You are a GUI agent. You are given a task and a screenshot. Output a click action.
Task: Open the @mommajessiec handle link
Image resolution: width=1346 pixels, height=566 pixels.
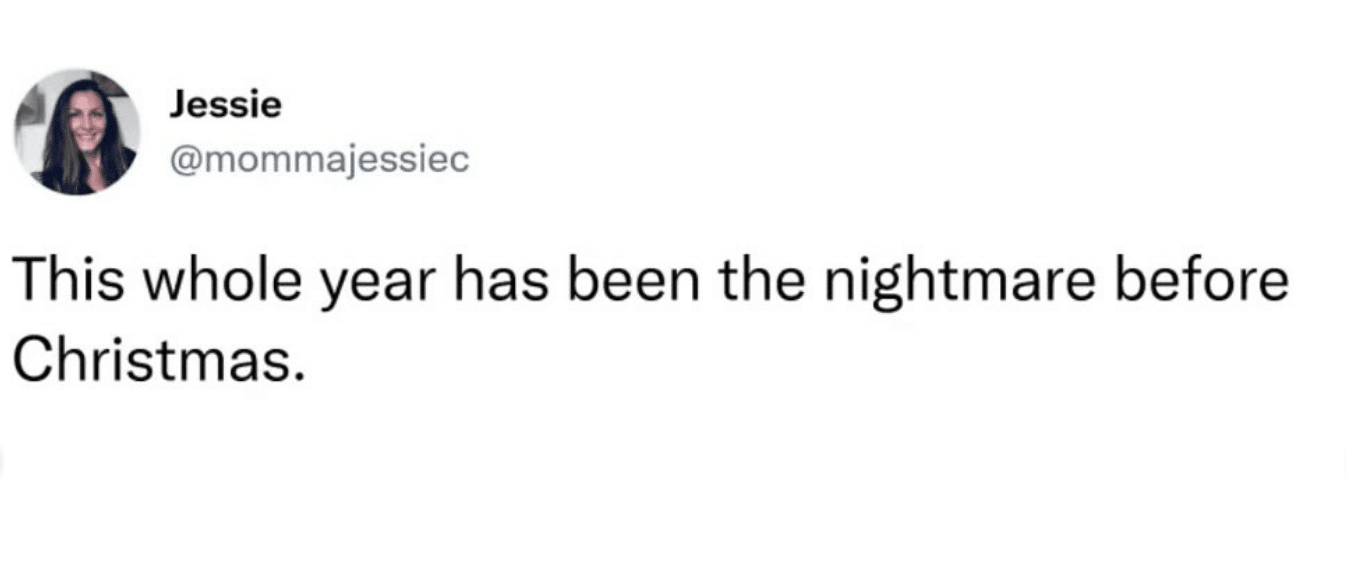[x=318, y=160]
